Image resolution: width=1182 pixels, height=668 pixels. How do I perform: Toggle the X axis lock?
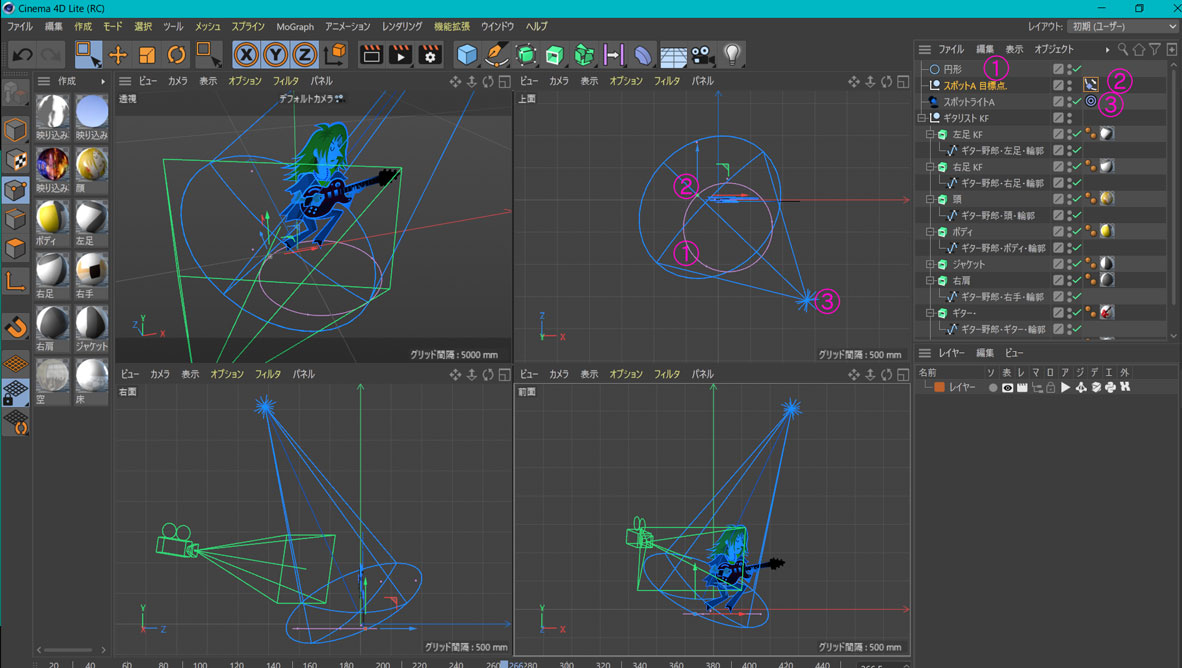[246, 55]
